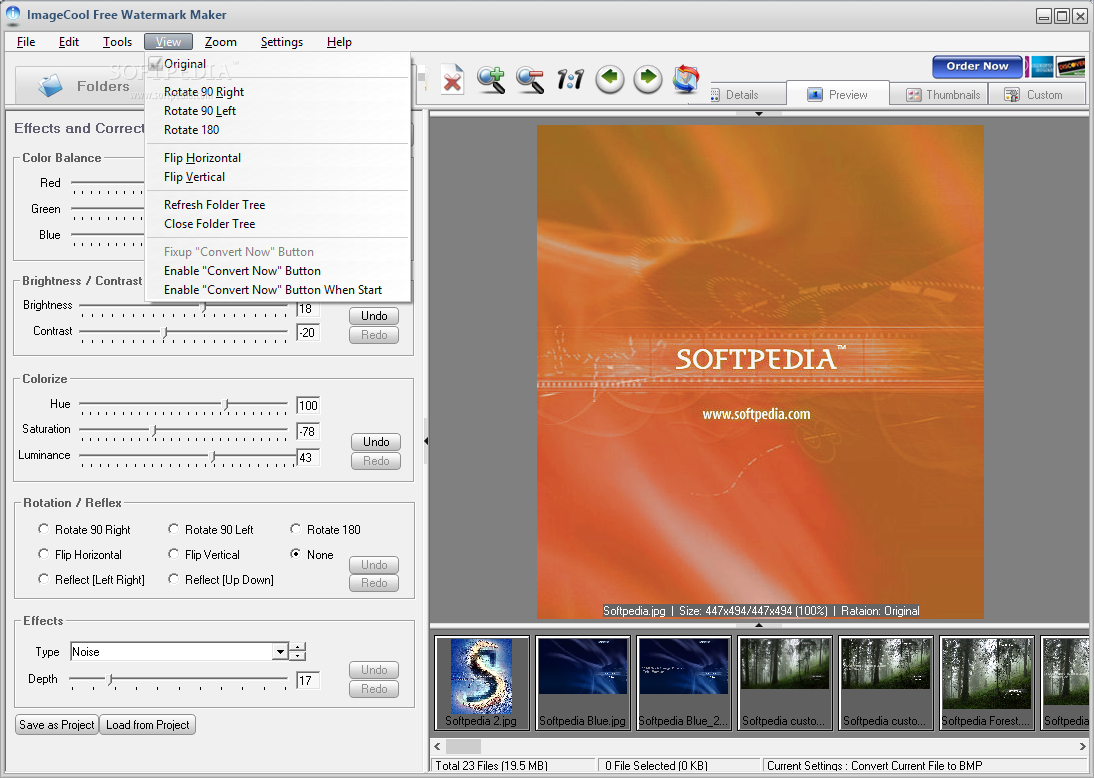
Task: Open the Settings menu
Action: (282, 42)
